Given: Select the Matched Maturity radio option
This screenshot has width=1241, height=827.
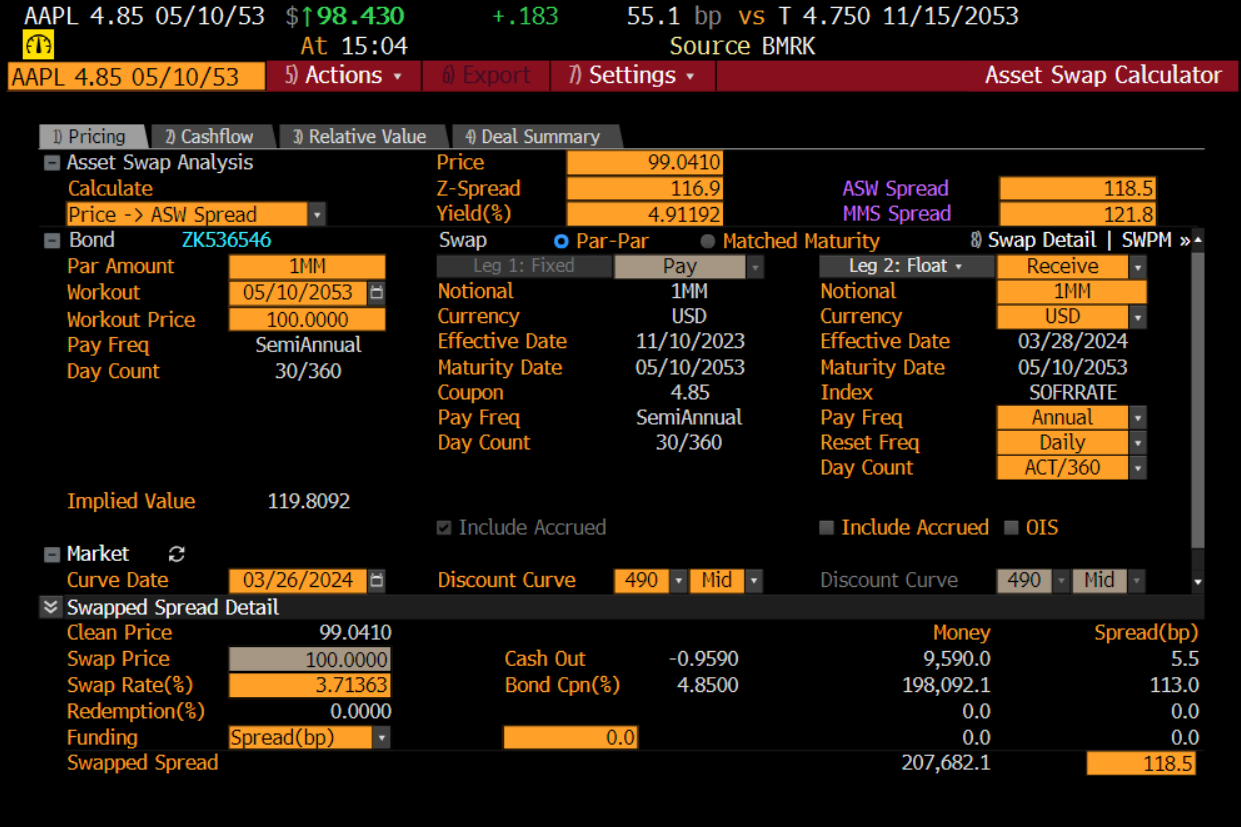Looking at the screenshot, I should tap(708, 241).
